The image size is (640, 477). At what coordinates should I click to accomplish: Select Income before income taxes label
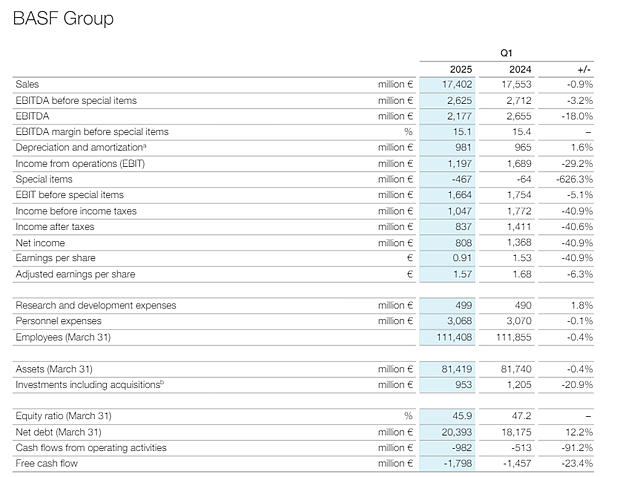pos(76,211)
